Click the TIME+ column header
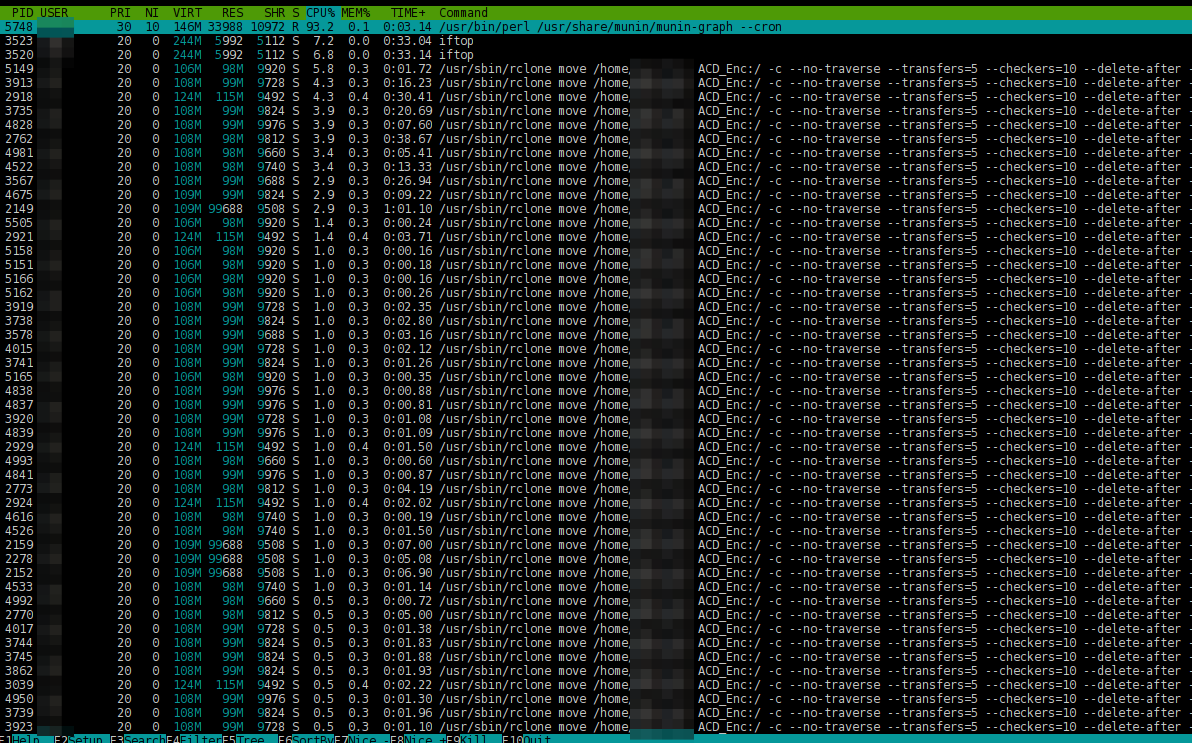The height and width of the screenshot is (743, 1192). [408, 13]
